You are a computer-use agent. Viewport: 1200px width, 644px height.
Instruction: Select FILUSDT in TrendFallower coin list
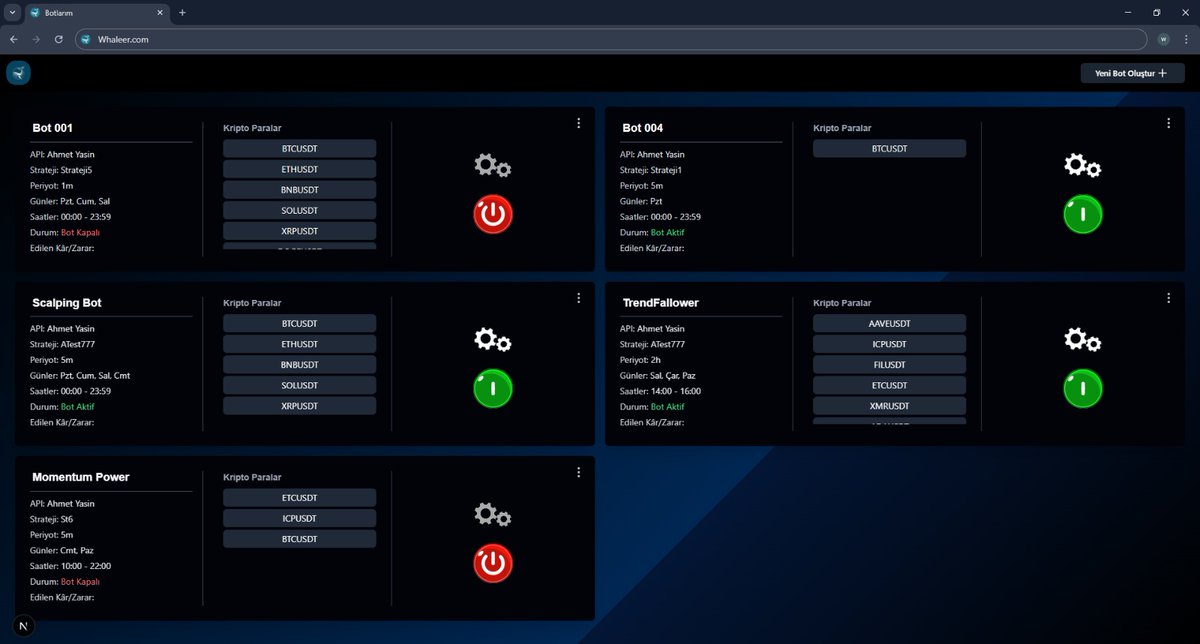890,365
